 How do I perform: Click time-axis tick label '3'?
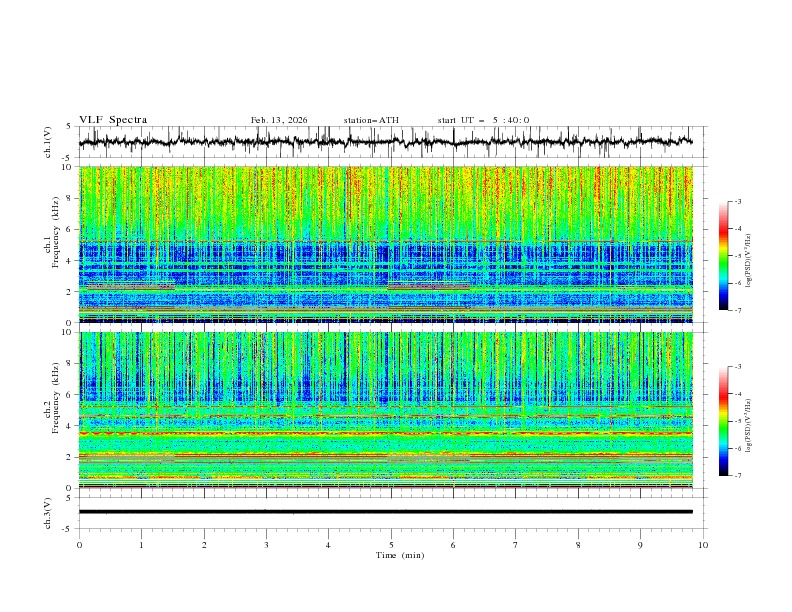click(266, 545)
